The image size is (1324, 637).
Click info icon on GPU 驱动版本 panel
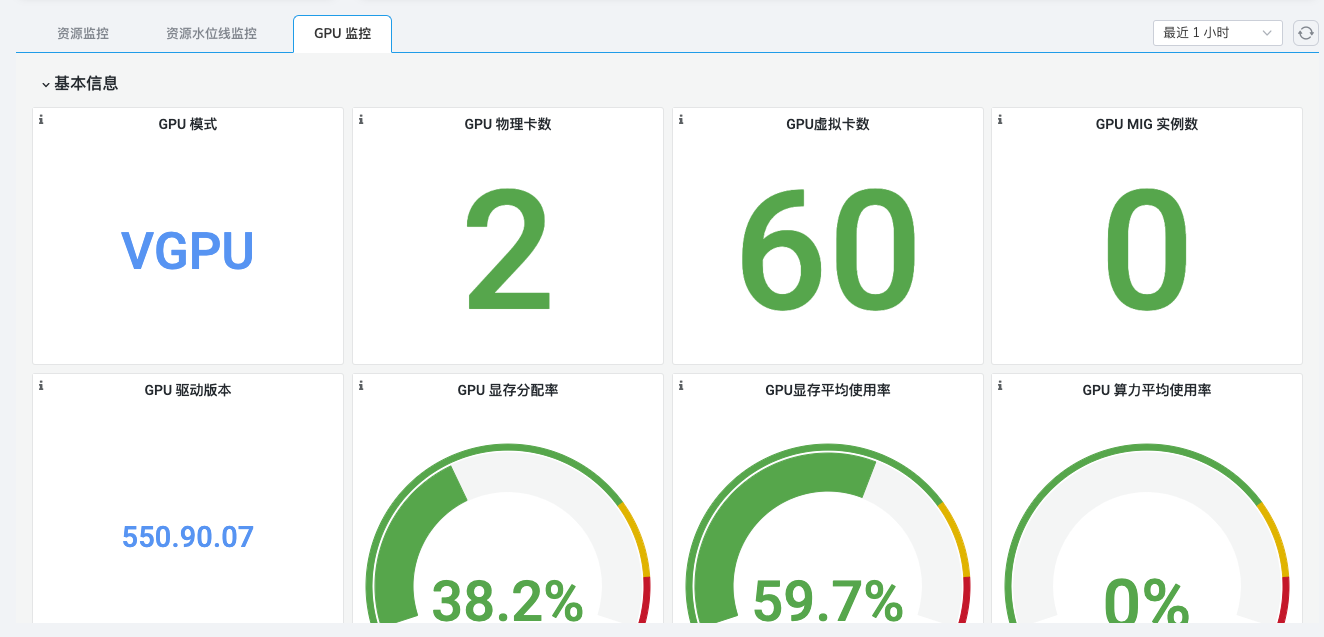click(41, 385)
